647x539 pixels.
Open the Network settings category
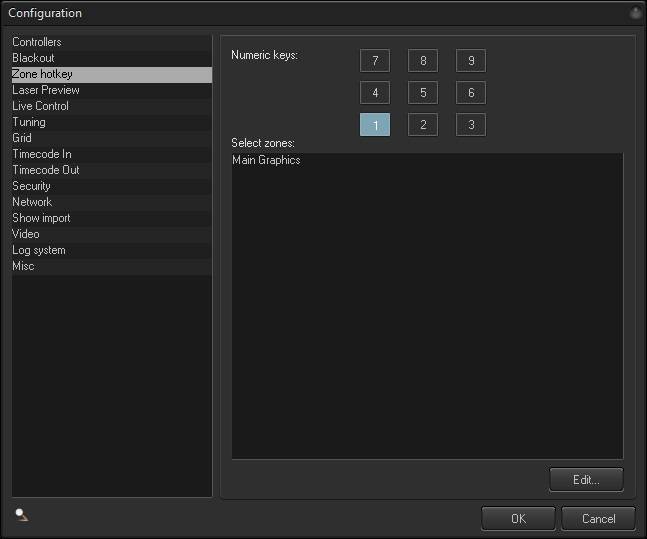coord(32,202)
